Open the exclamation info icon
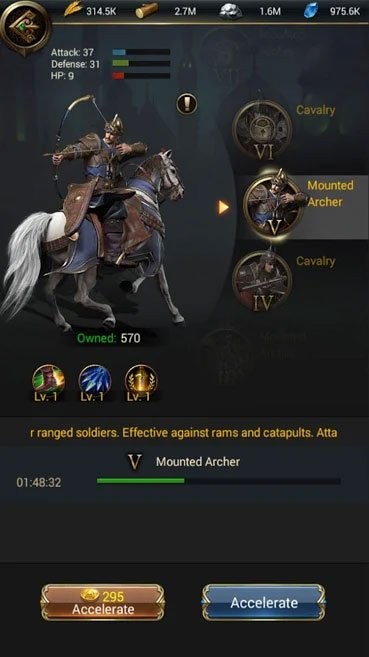The height and width of the screenshot is (657, 369). click(187, 103)
